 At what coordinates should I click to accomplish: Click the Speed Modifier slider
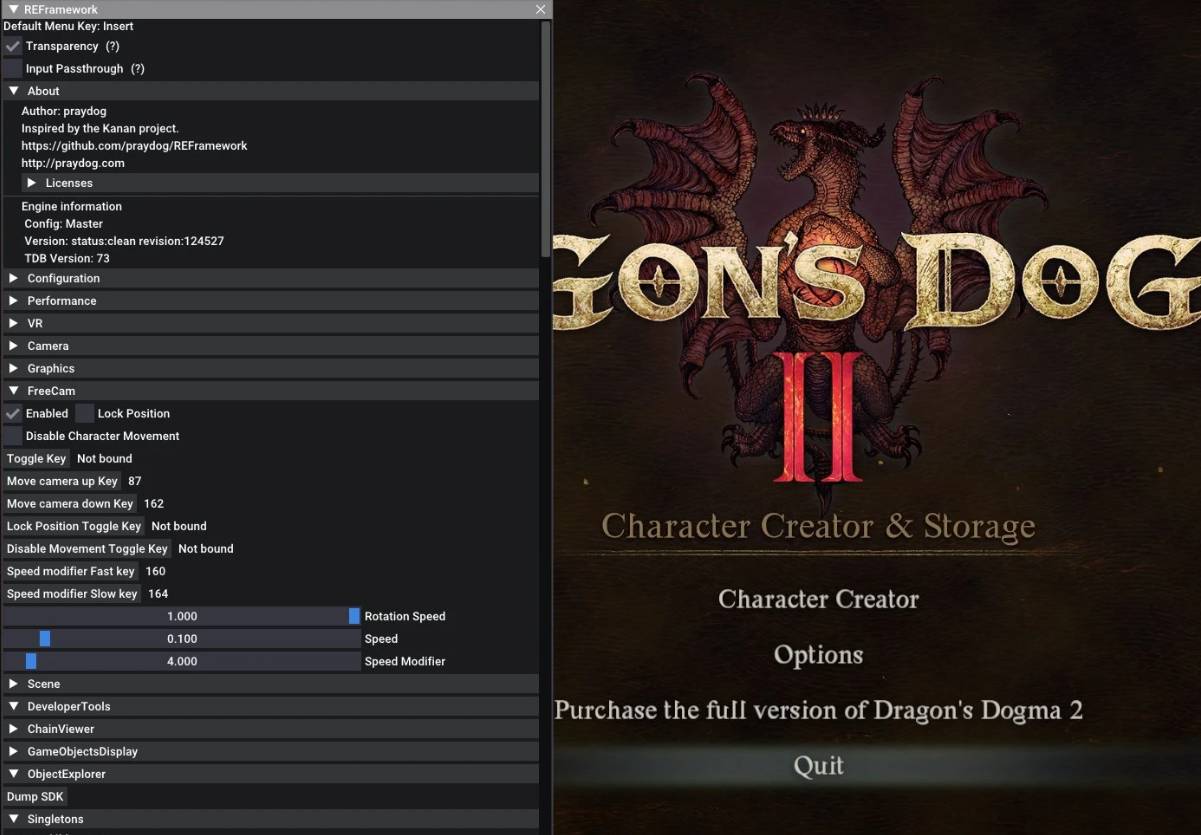181,661
